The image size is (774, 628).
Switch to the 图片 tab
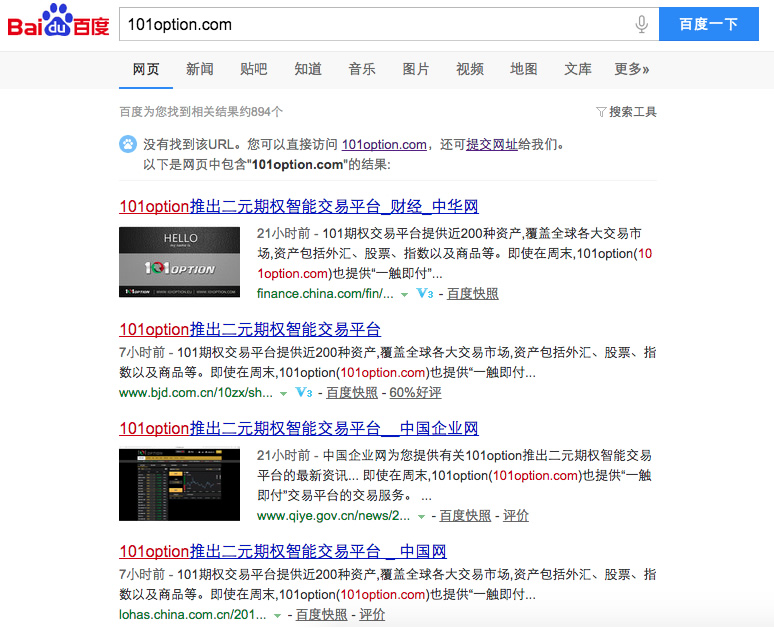[416, 69]
